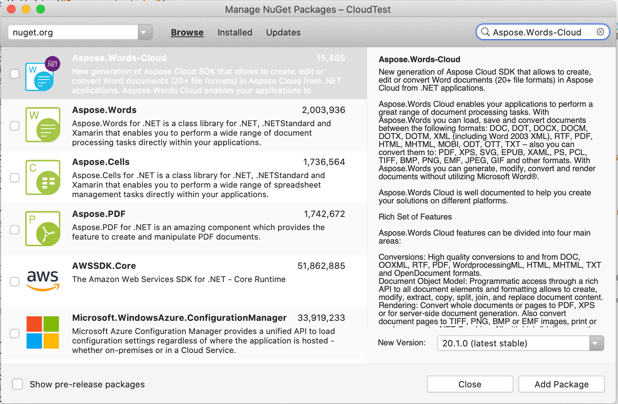The height and width of the screenshot is (404, 618).
Task: Check the Microsoft.WindowsAzure.ConfigurationManager checkbox
Action: [x=15, y=334]
